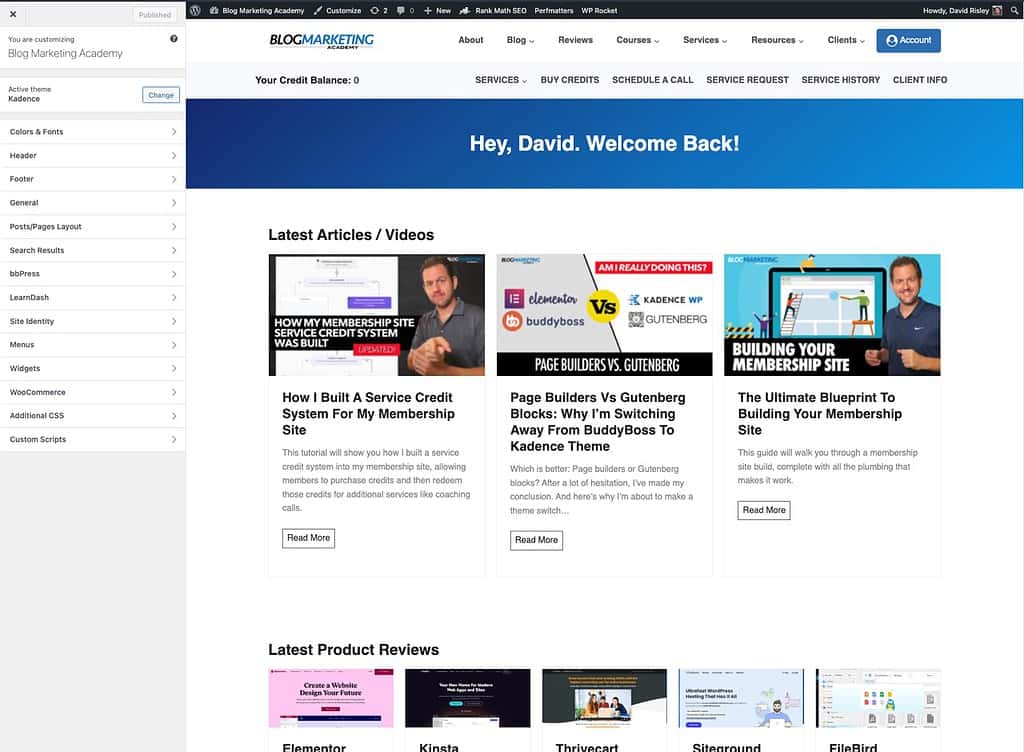The width and height of the screenshot is (1024, 752).
Task: Open the Additional CSS section
Action: point(93,416)
